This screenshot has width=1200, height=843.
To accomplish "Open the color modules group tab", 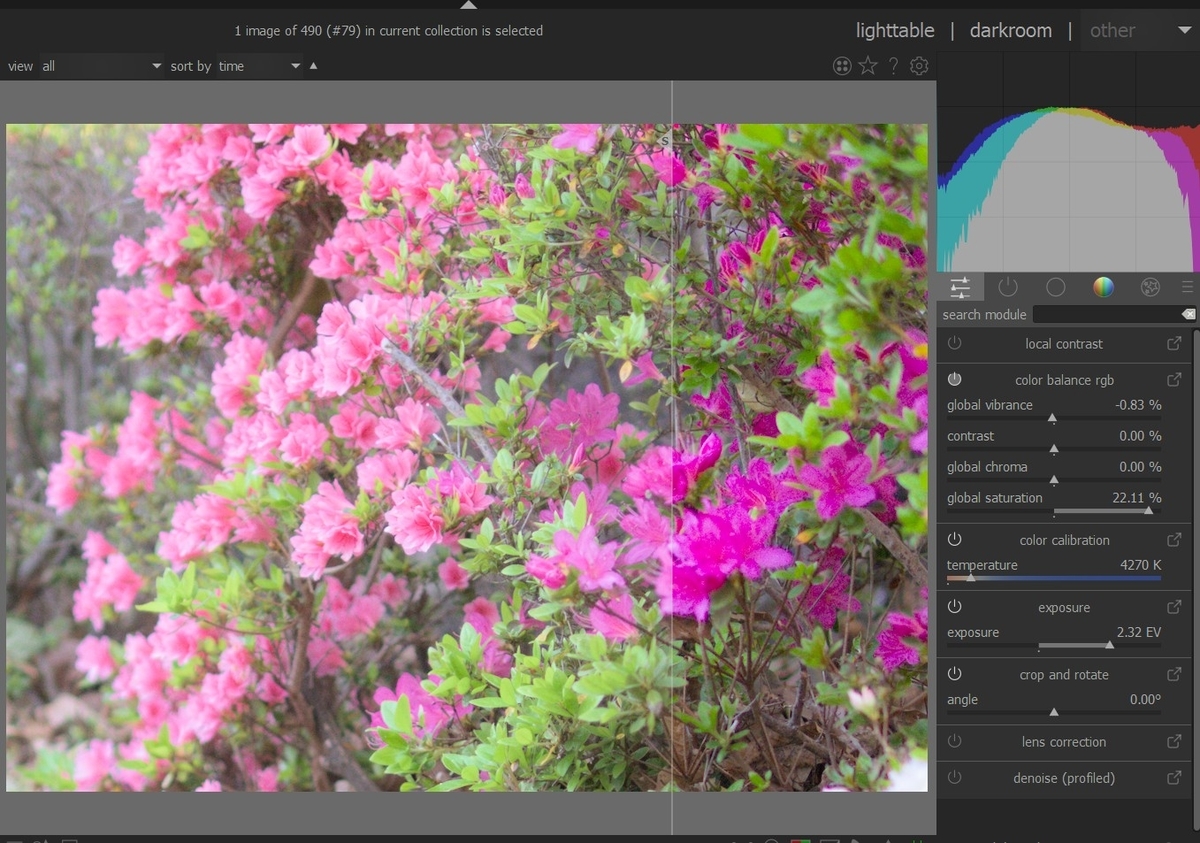I will click(x=1103, y=288).
